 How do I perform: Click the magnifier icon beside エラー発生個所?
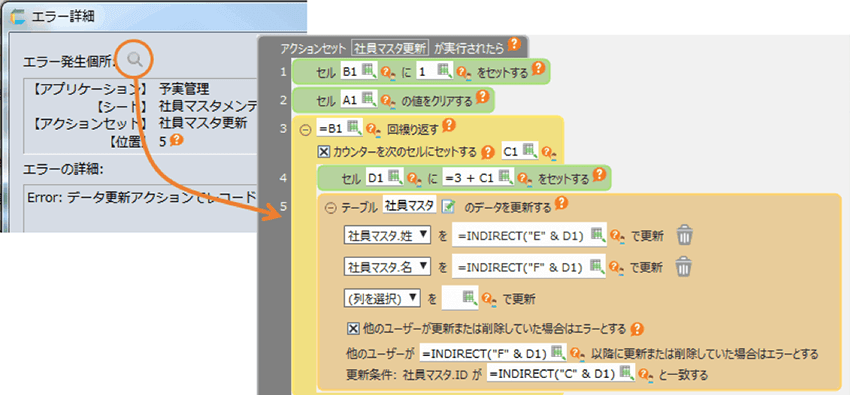coord(135,60)
